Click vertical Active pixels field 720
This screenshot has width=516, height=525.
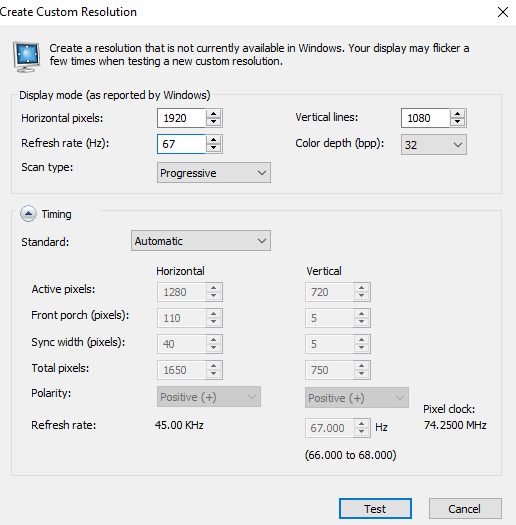pos(329,292)
